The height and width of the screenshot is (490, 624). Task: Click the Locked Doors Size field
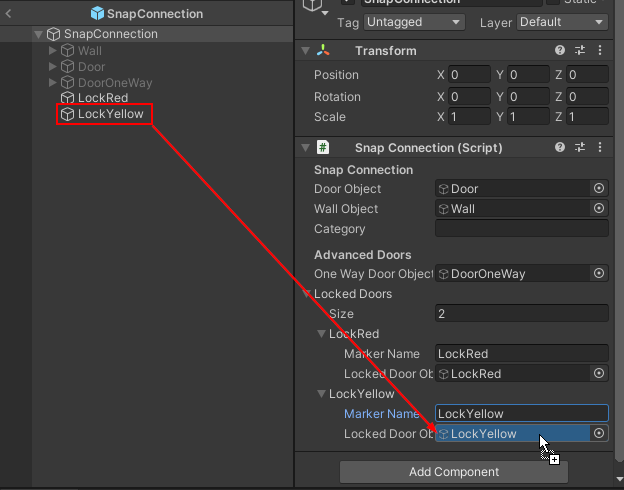click(x=521, y=314)
